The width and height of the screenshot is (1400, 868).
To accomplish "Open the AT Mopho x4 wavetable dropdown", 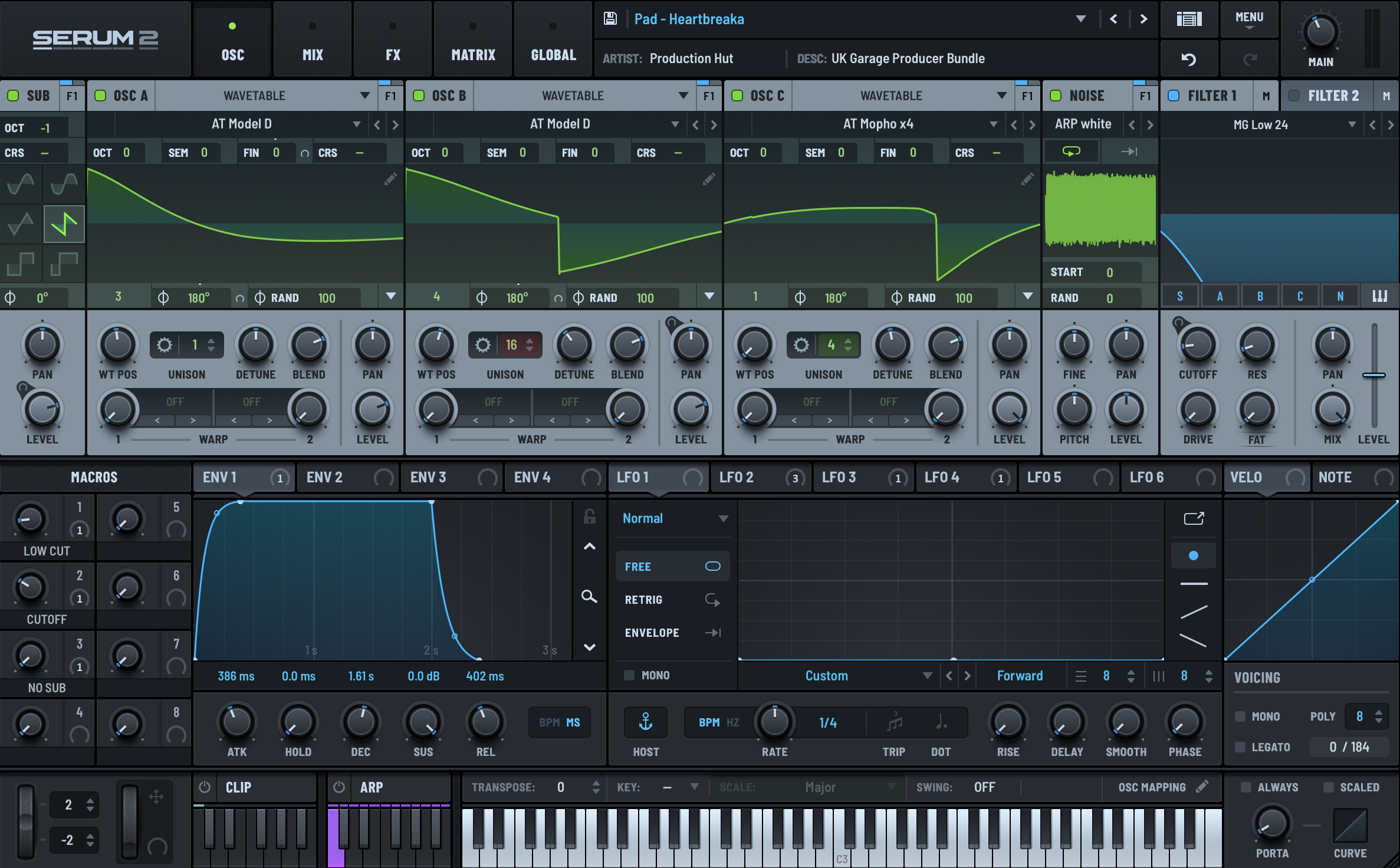I will click(x=993, y=124).
